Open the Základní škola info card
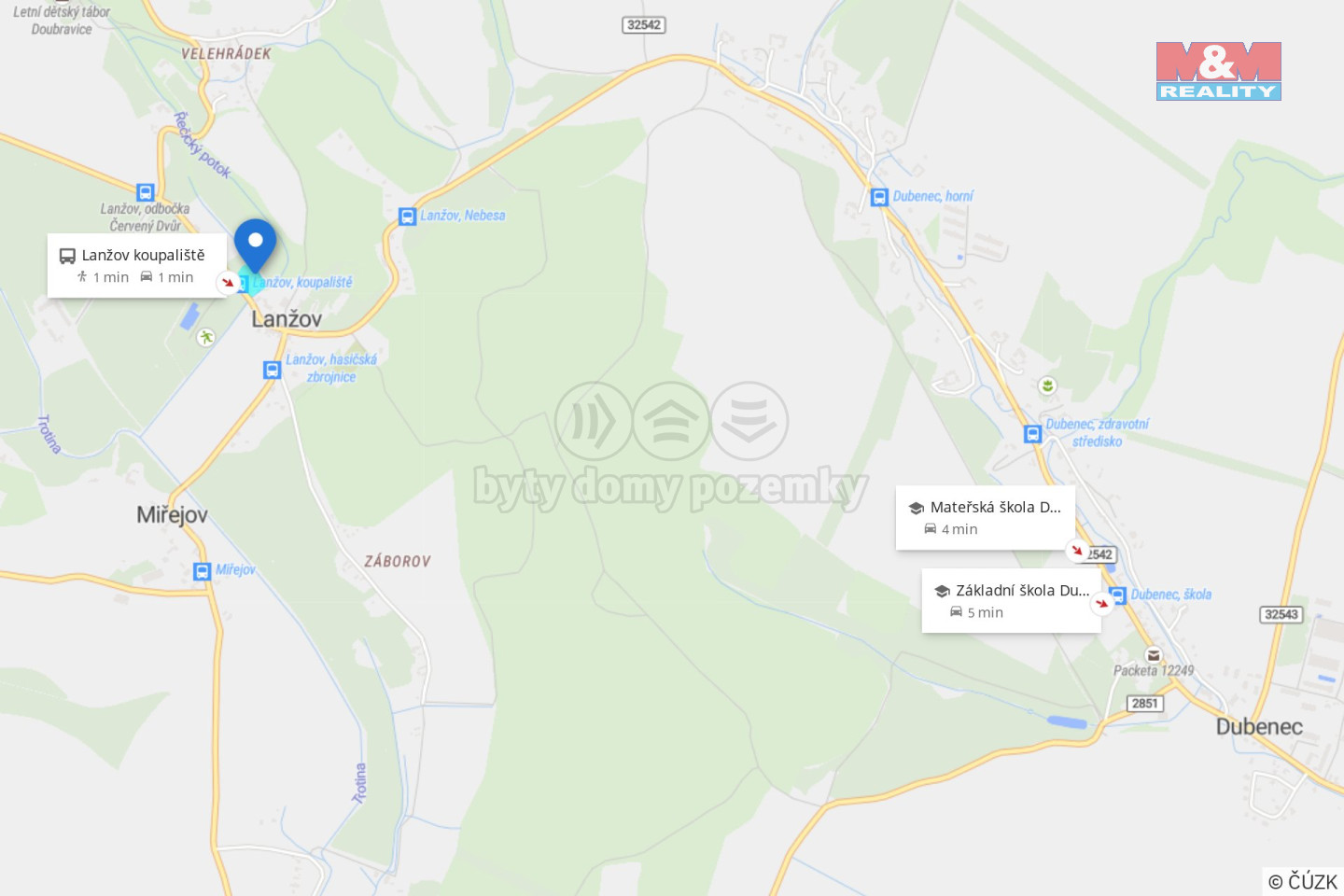1344x896 pixels. [x=1012, y=601]
